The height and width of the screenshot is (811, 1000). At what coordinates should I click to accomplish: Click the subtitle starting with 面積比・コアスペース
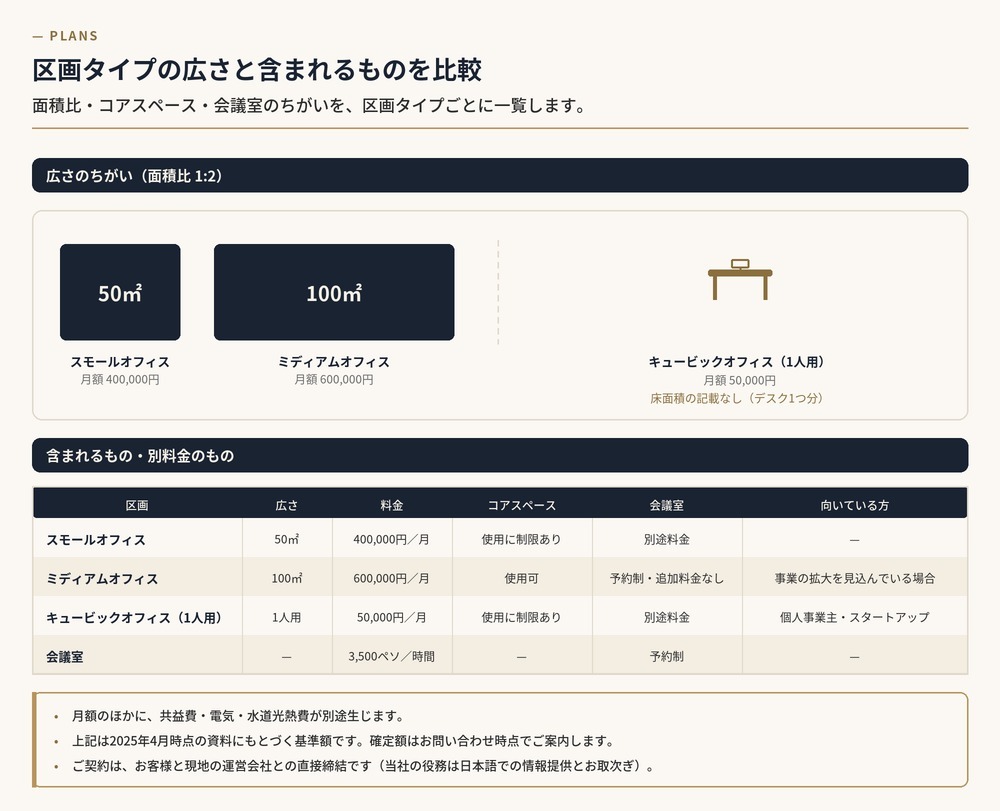309,105
